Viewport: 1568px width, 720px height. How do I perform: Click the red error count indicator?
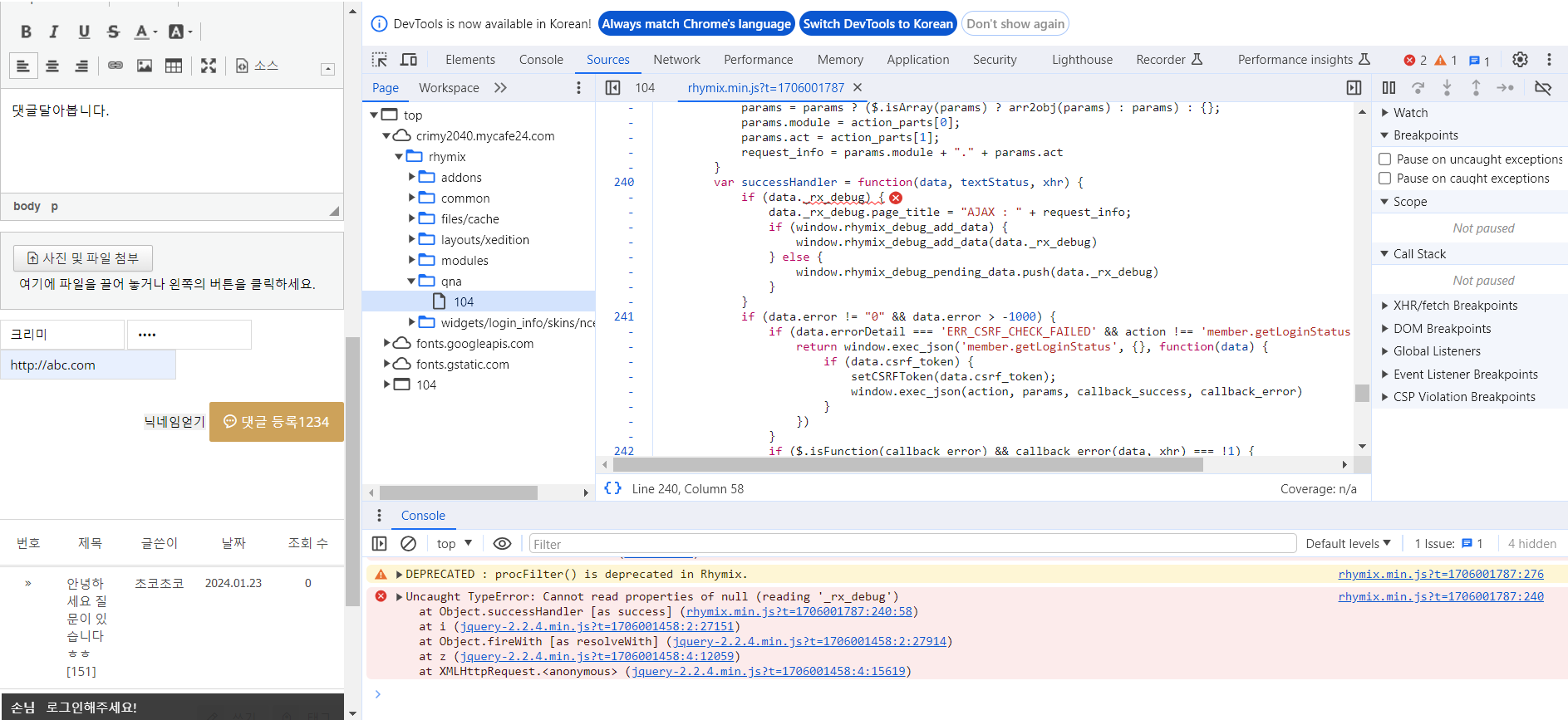pos(1415,60)
